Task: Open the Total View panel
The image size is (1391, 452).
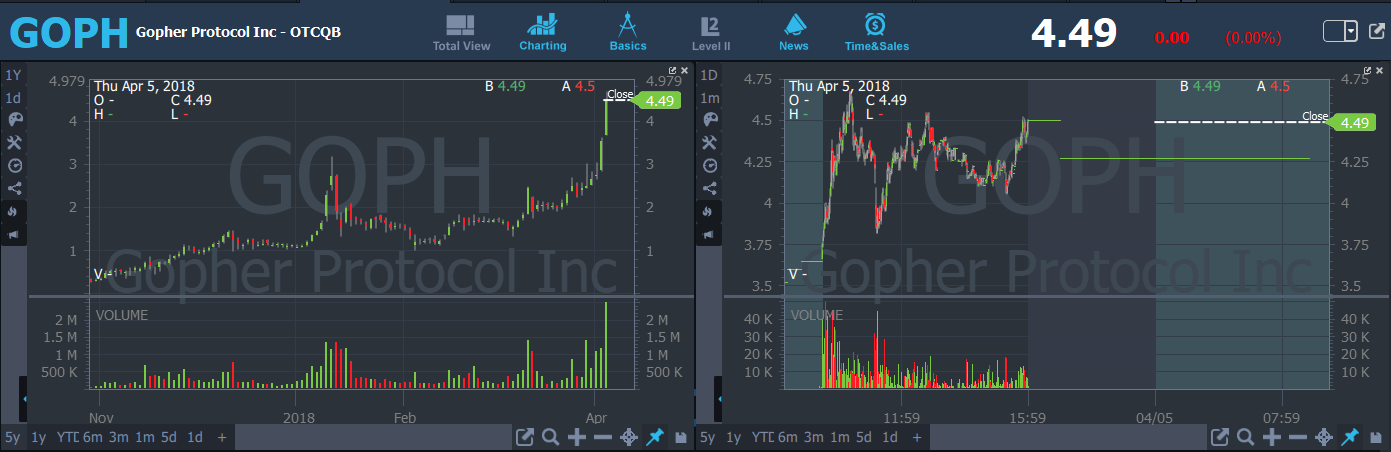Action: 461,33
